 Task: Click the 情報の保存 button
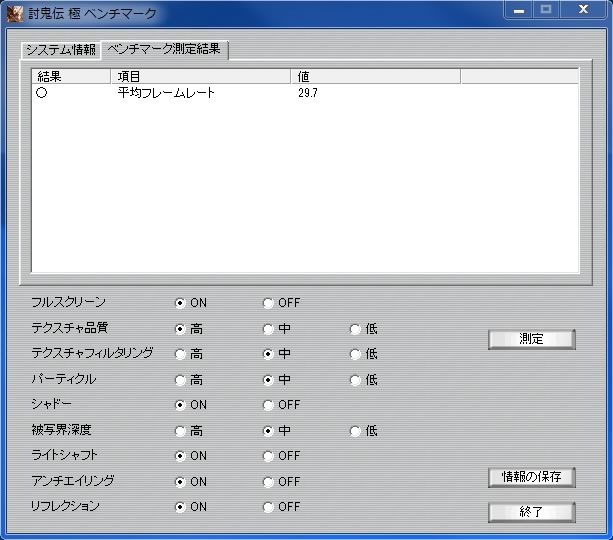coord(532,477)
